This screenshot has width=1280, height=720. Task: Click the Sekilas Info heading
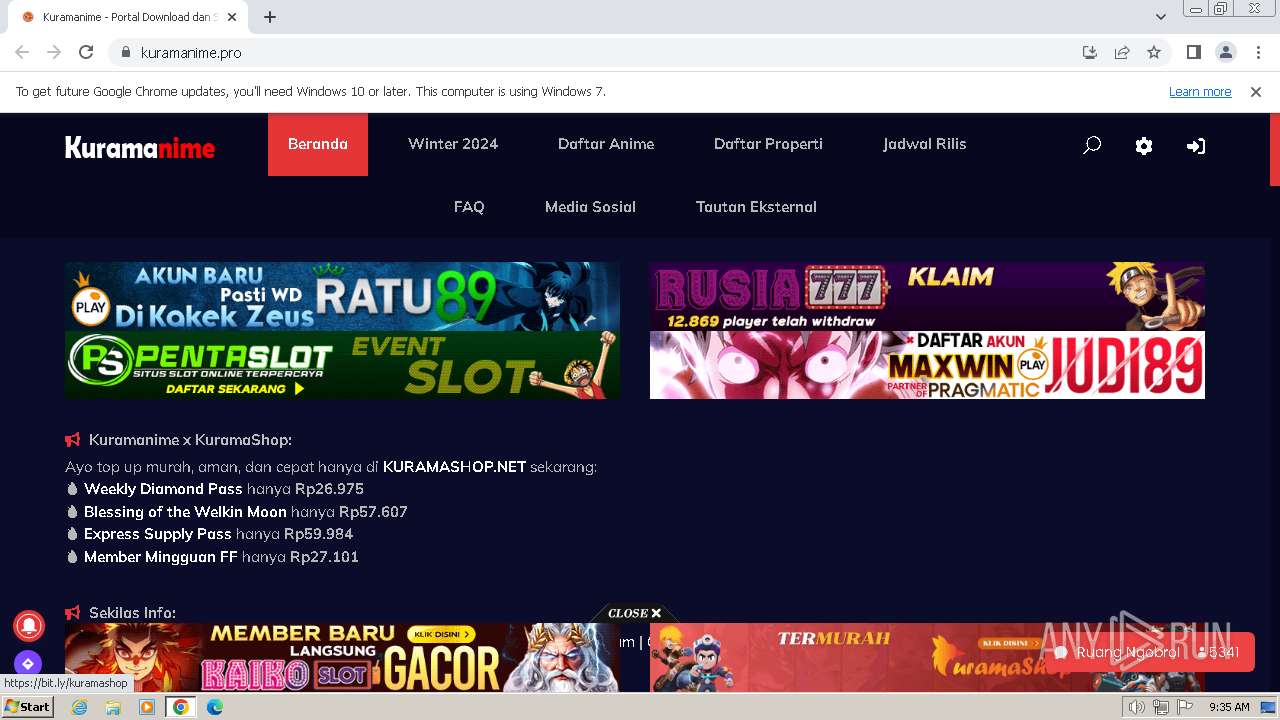[132, 613]
